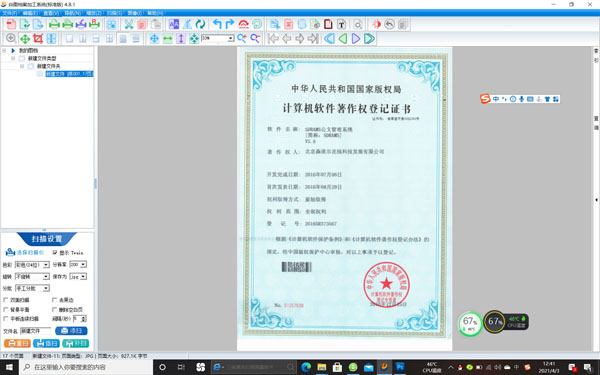Select the red crop tool
This screenshot has height=375, width=600.
pos(38,39)
